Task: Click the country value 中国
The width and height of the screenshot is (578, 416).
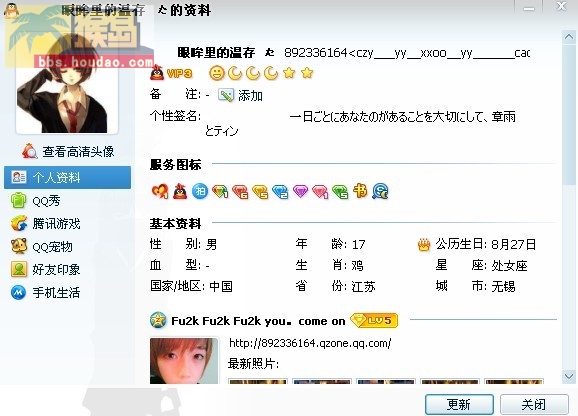Action: pos(221,287)
